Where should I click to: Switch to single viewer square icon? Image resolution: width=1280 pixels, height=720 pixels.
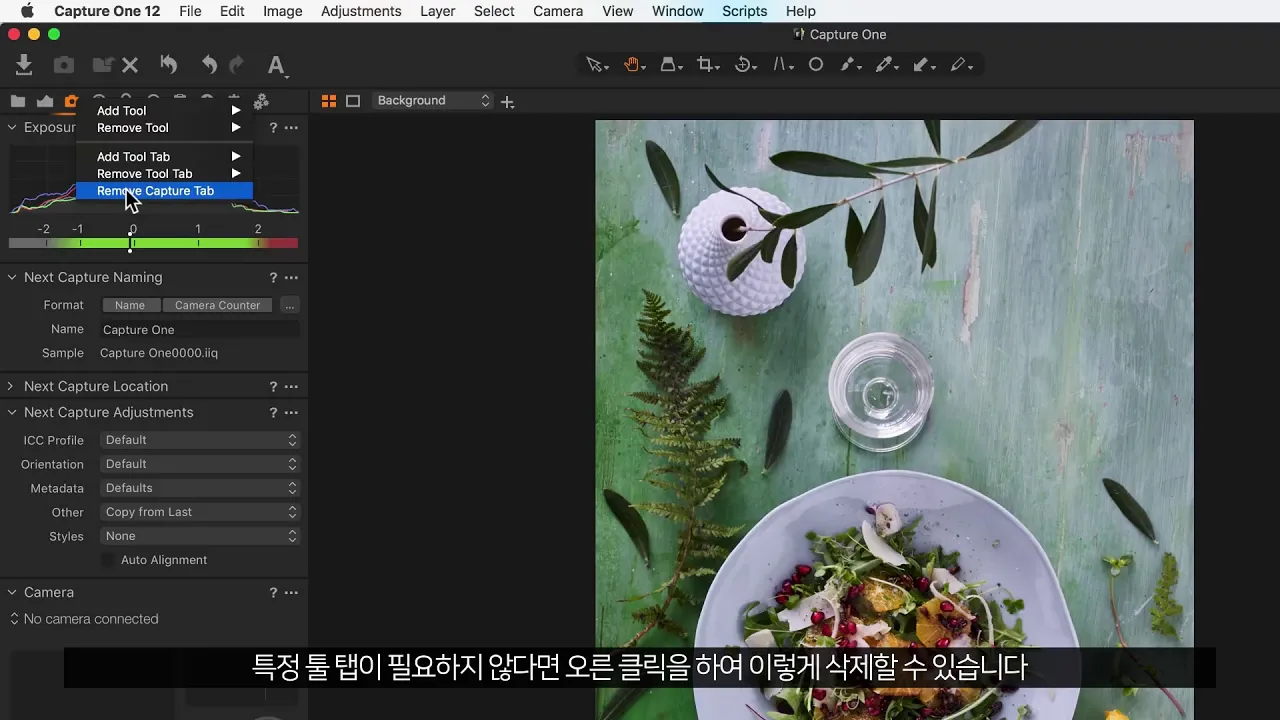click(353, 101)
